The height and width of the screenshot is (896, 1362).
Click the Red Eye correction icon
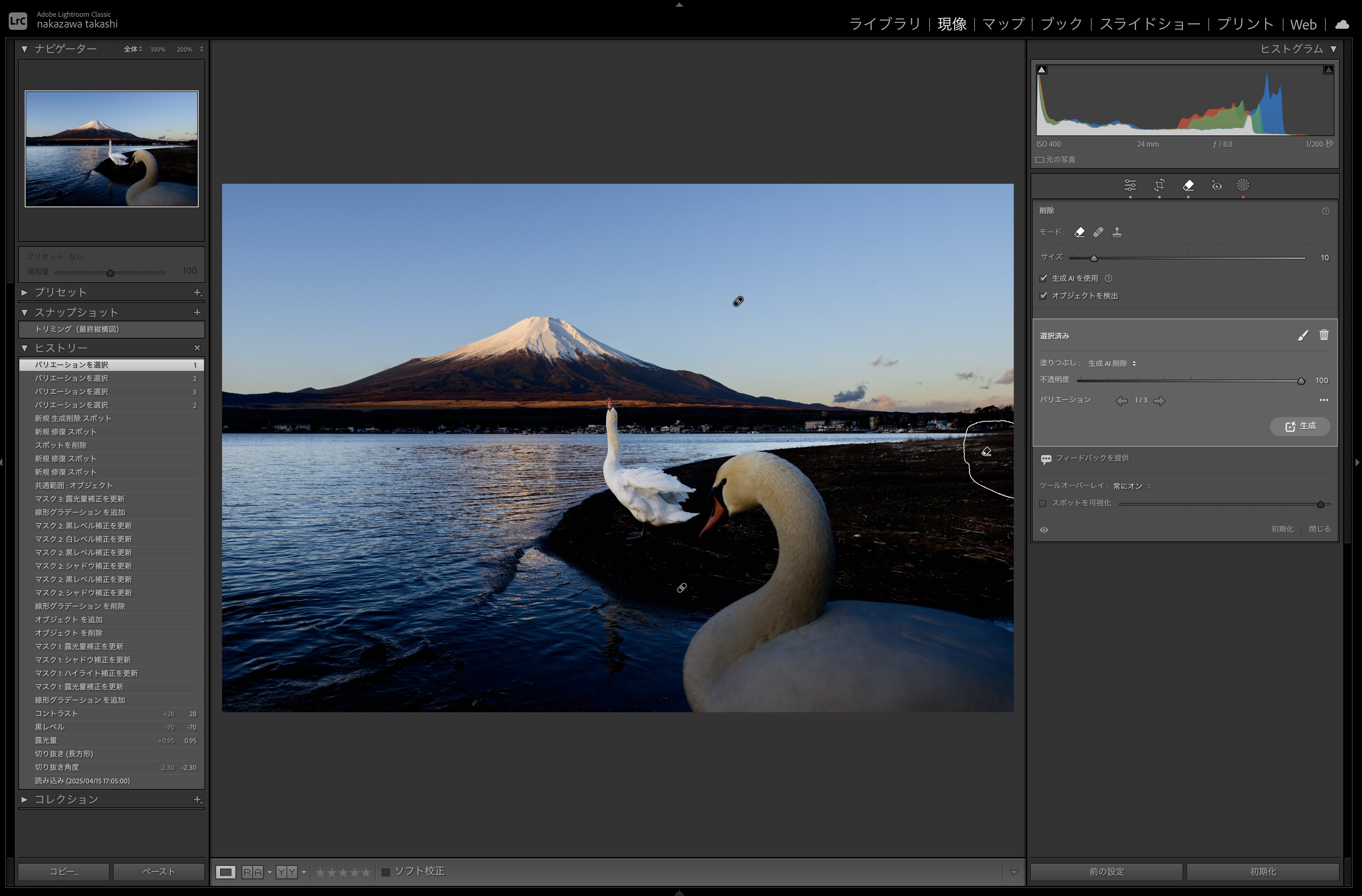[1217, 185]
